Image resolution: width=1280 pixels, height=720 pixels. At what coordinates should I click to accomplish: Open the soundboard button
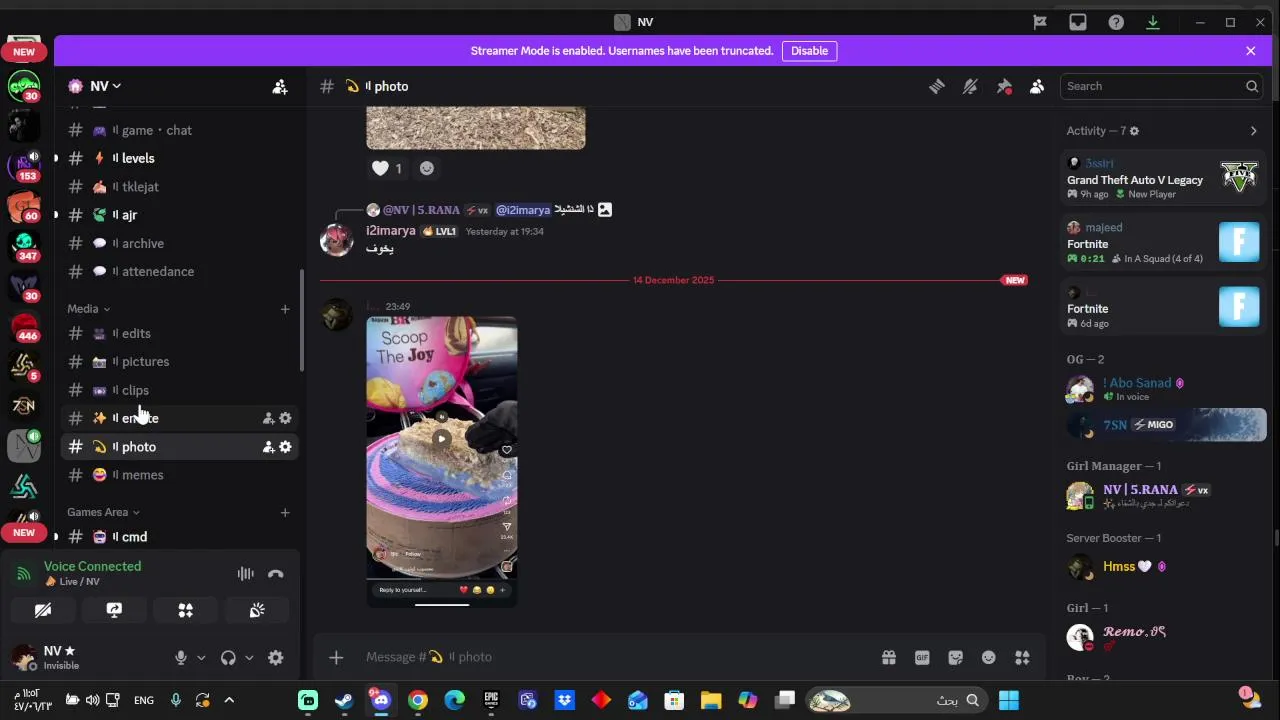[x=257, y=610]
